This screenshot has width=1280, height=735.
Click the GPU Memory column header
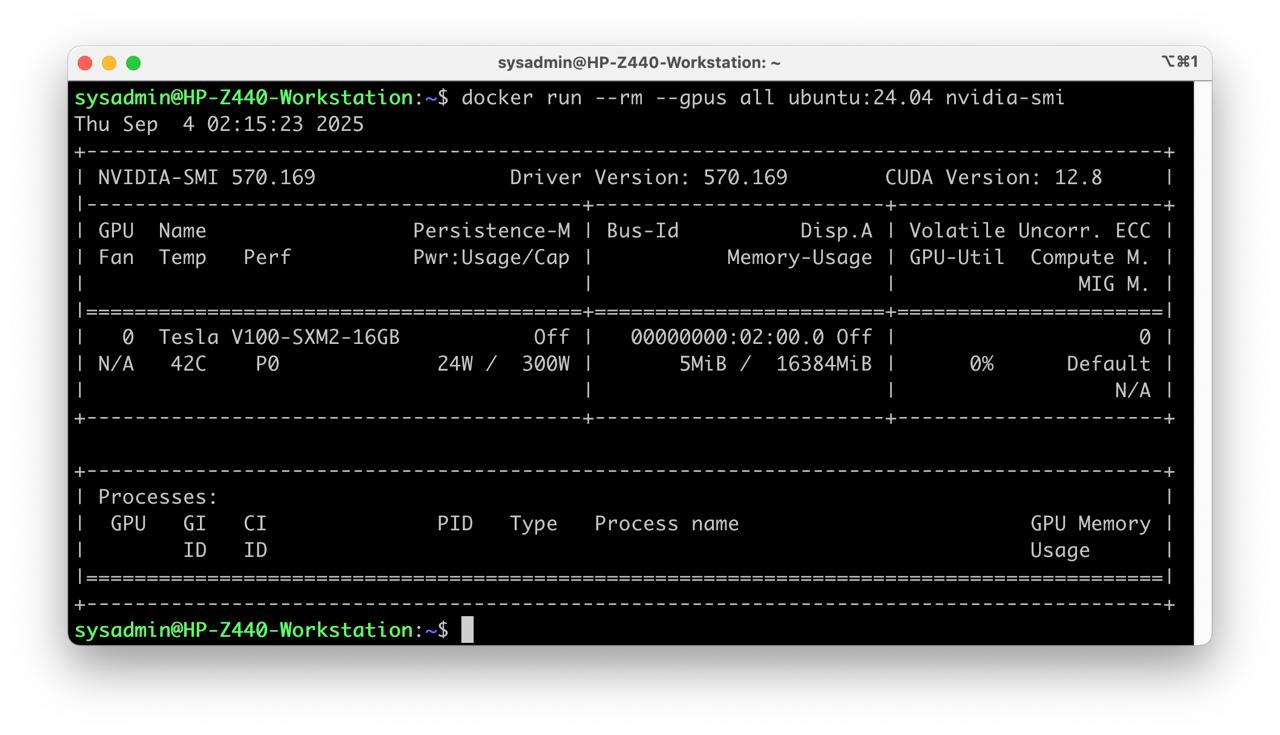(1090, 524)
